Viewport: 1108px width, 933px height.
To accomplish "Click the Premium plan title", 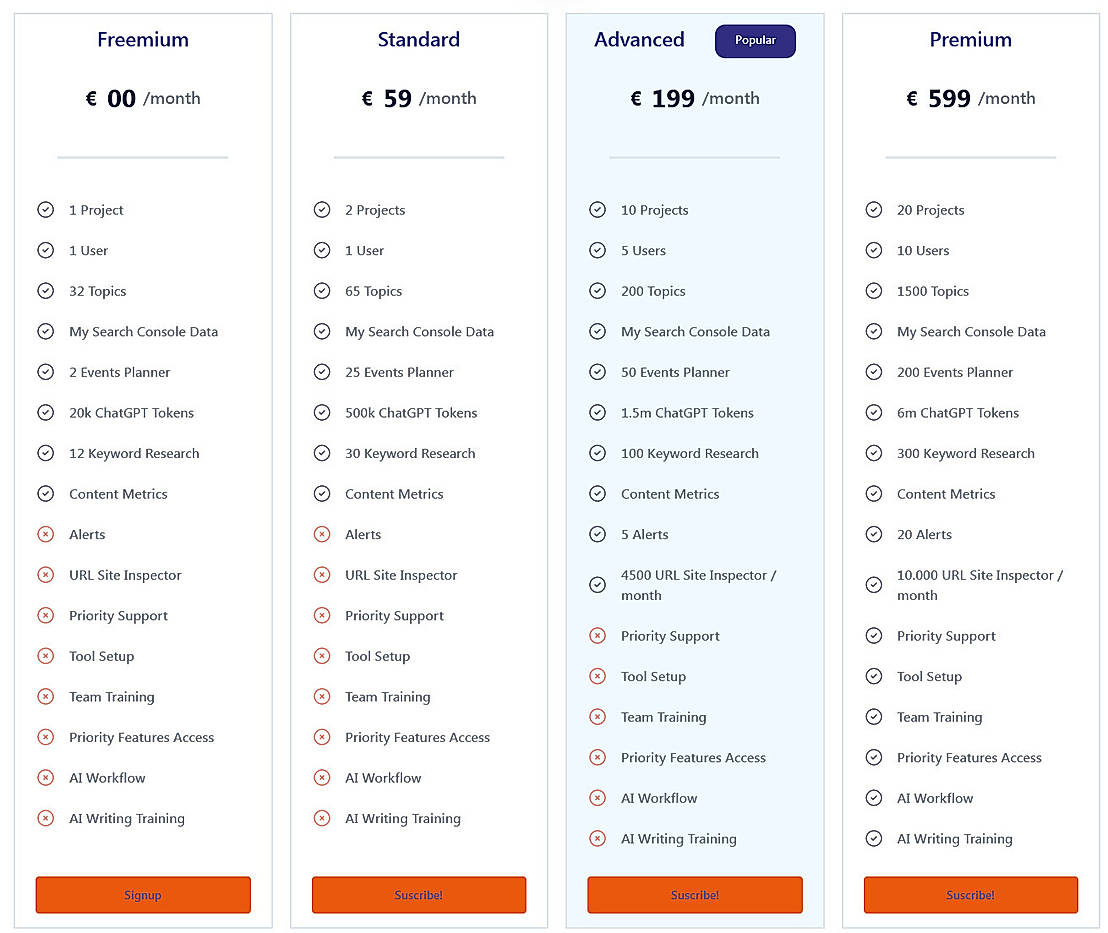I will [x=970, y=40].
